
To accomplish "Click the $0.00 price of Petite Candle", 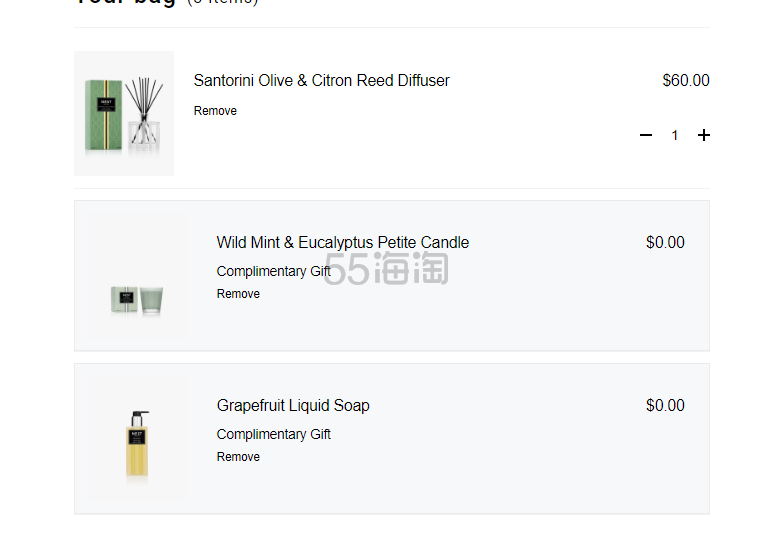I will pos(665,243).
